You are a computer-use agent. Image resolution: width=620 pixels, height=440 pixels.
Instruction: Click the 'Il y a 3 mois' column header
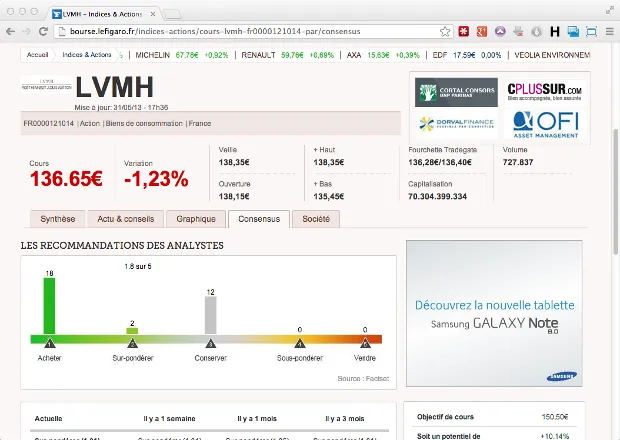coord(345,419)
